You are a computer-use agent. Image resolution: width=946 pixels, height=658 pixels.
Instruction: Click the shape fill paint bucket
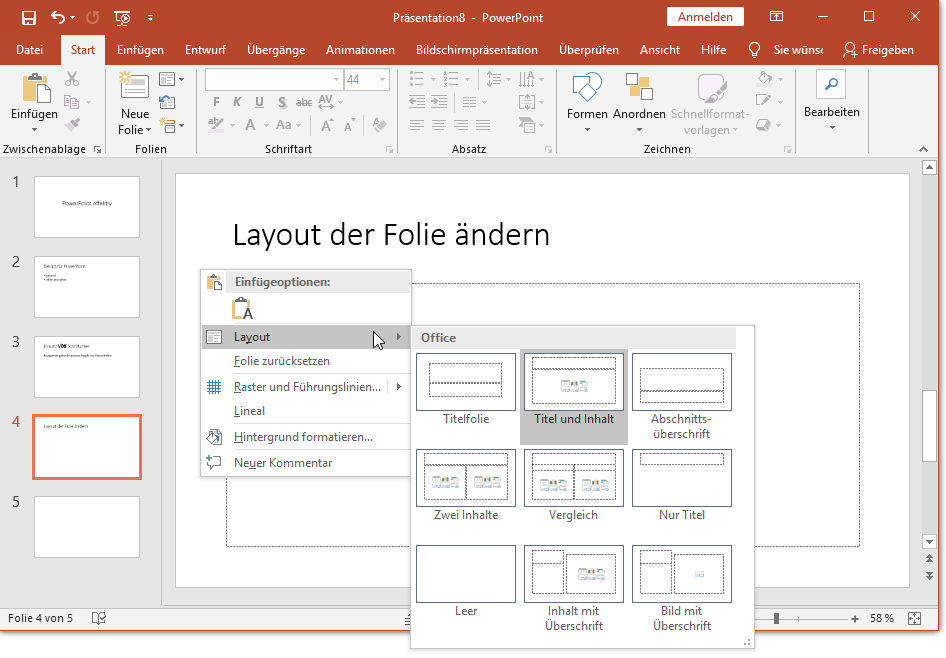pos(764,78)
